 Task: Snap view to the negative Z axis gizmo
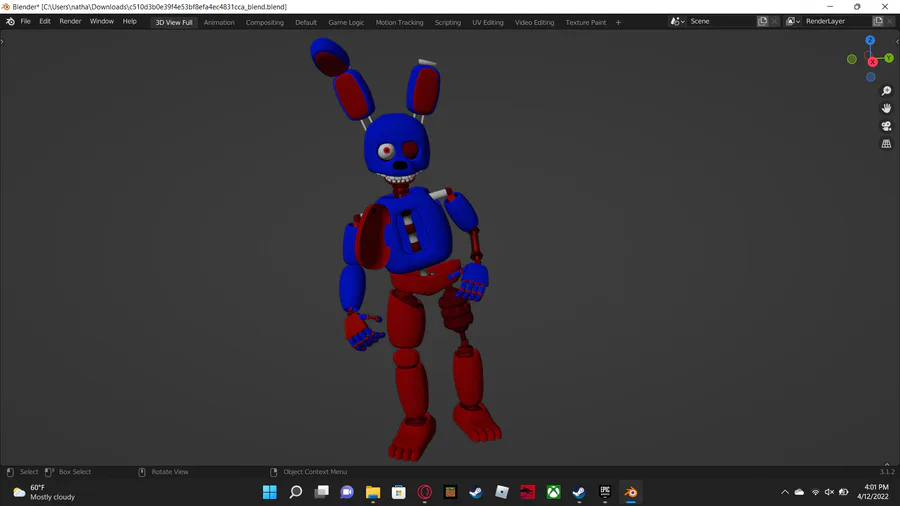(871, 77)
